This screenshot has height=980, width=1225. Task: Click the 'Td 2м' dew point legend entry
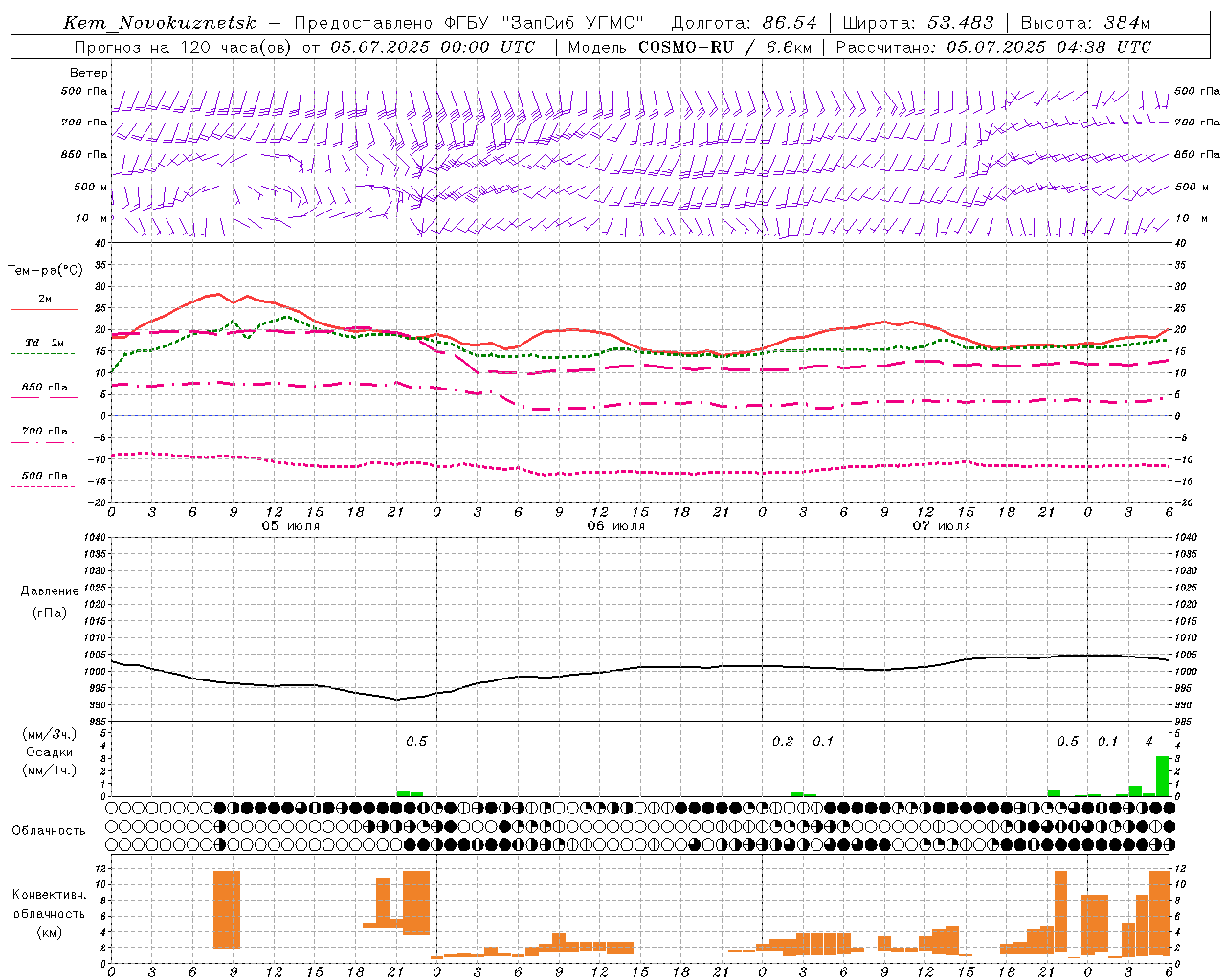click(44, 343)
